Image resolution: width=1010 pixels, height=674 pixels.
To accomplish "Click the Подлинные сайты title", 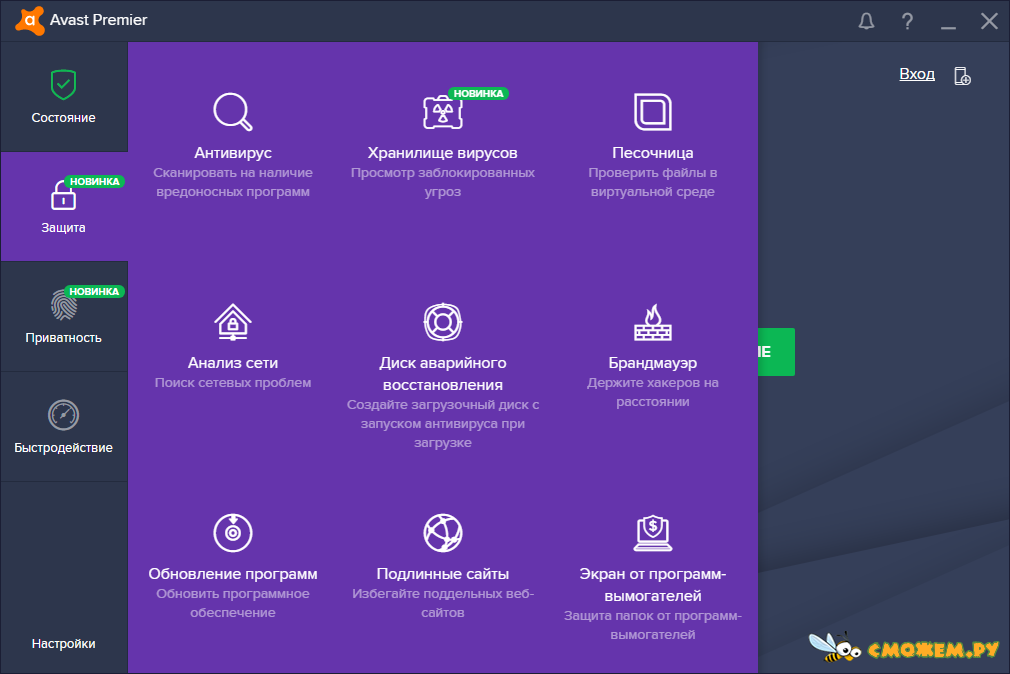I will [x=443, y=573].
